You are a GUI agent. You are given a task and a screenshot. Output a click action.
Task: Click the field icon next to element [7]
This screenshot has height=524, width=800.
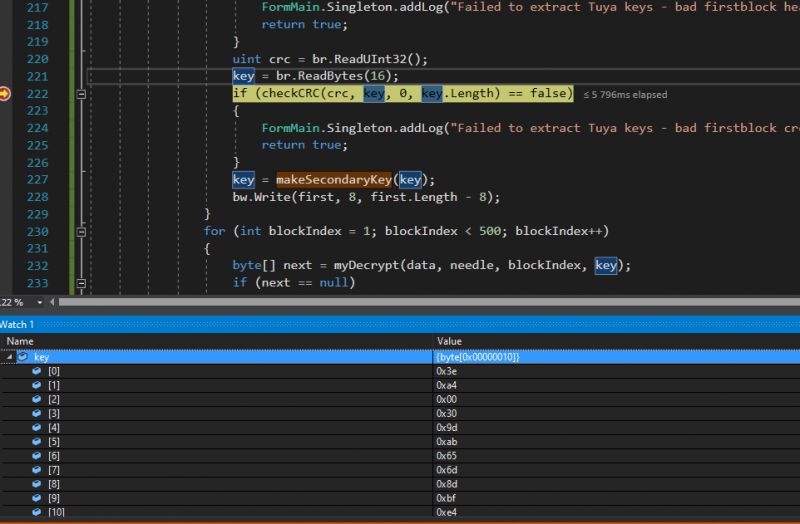37,469
